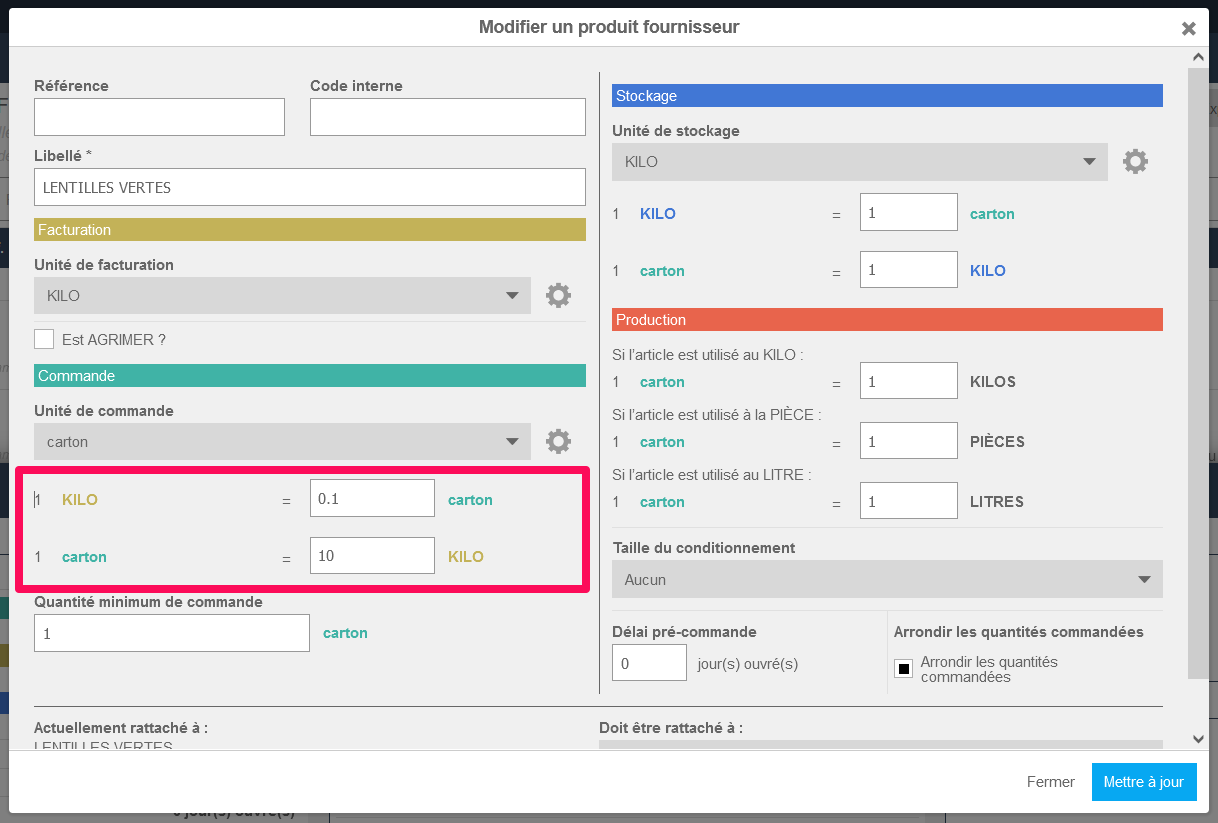Click the carton to KILO field showing 10
Screen dimensions: 1218x823
pos(372,556)
